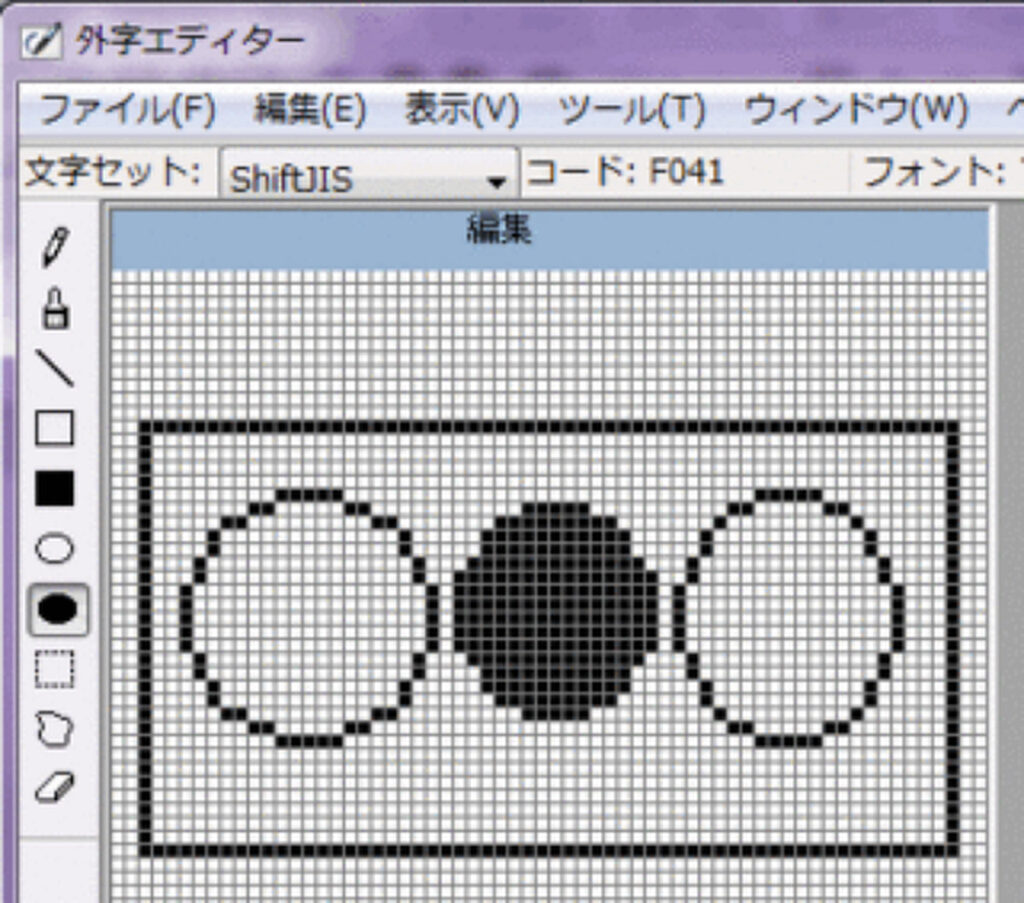This screenshot has height=903, width=1024.
Task: Select the Filled Ellipse tool
Action: click(58, 609)
